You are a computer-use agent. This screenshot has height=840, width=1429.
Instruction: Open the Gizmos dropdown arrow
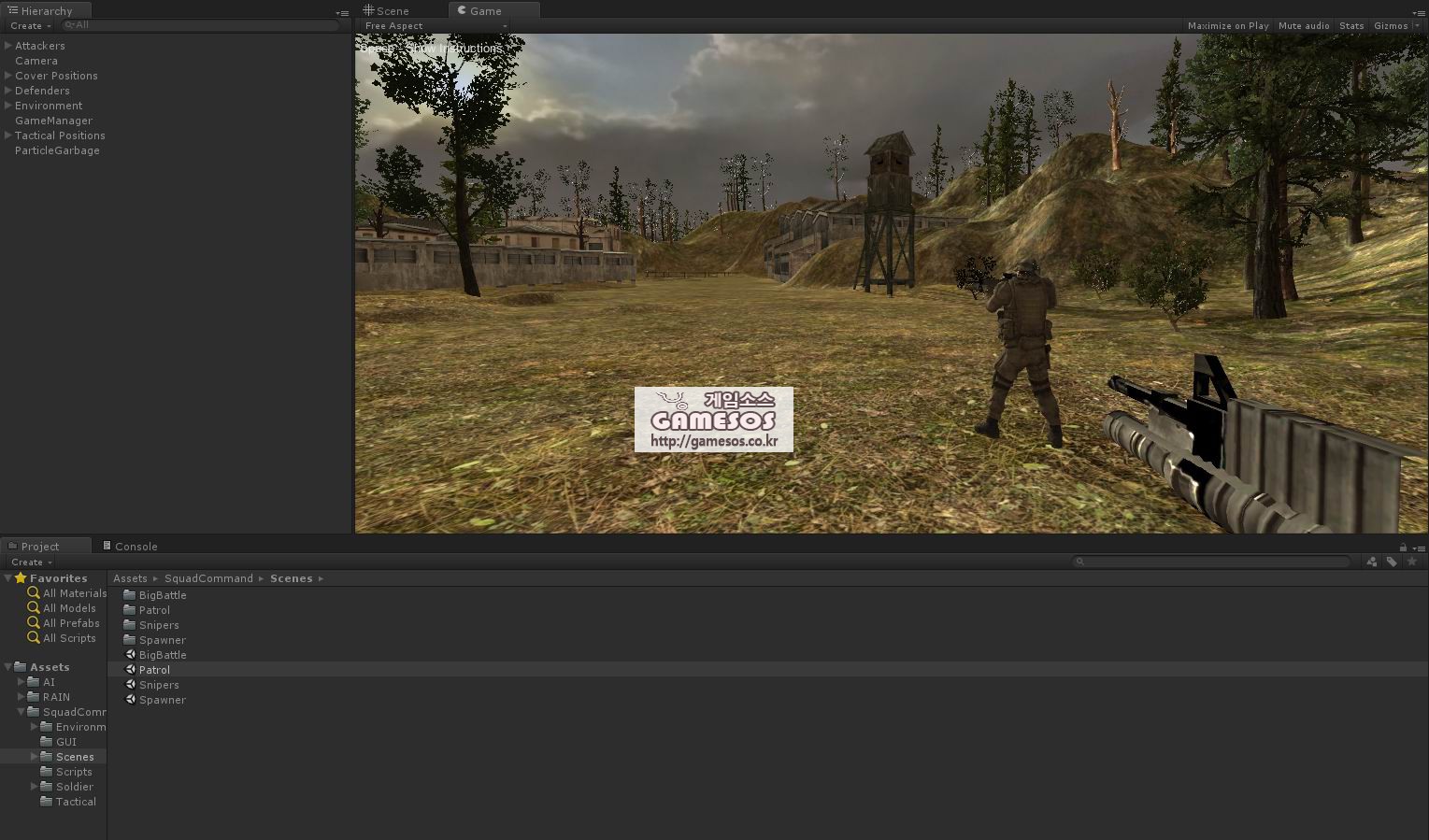(x=1416, y=26)
